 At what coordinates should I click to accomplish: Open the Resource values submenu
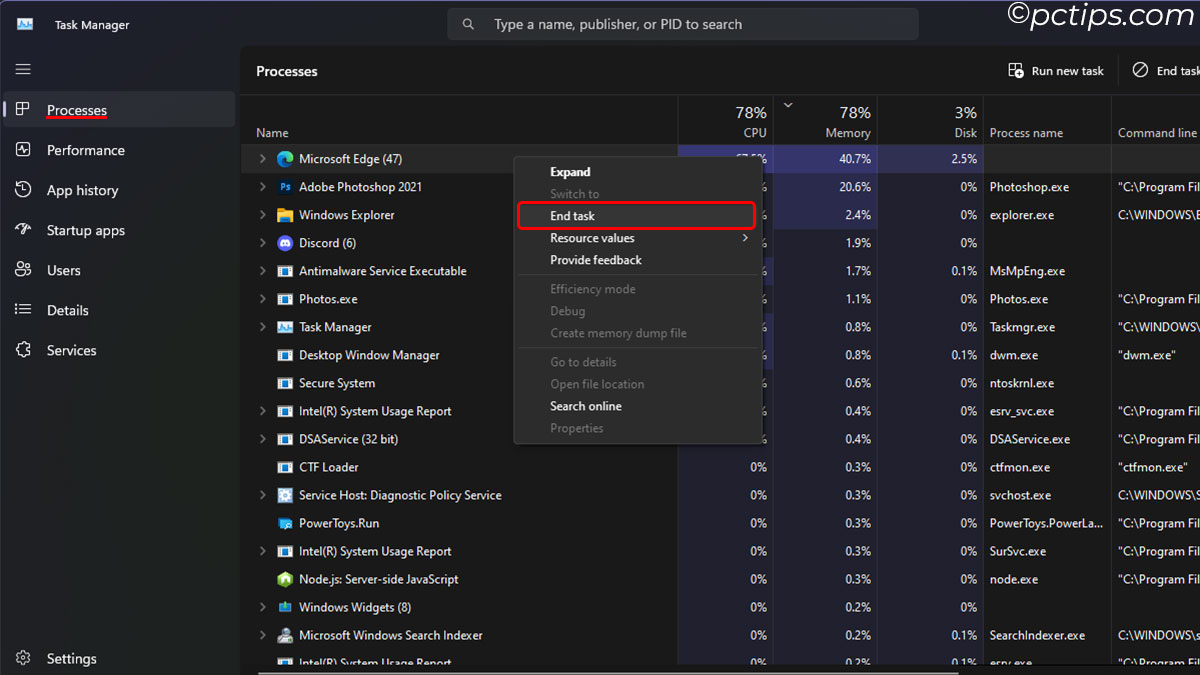pos(594,238)
